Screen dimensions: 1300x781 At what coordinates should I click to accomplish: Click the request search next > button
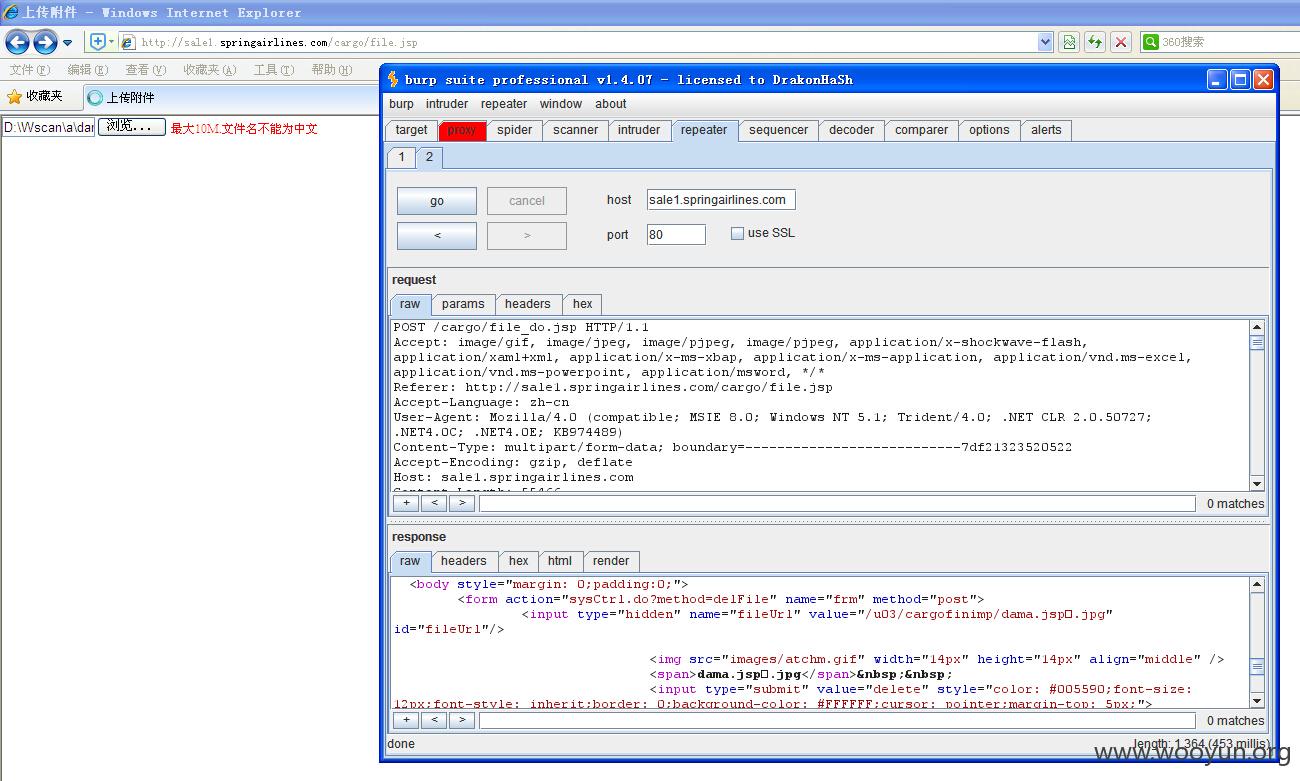point(461,503)
